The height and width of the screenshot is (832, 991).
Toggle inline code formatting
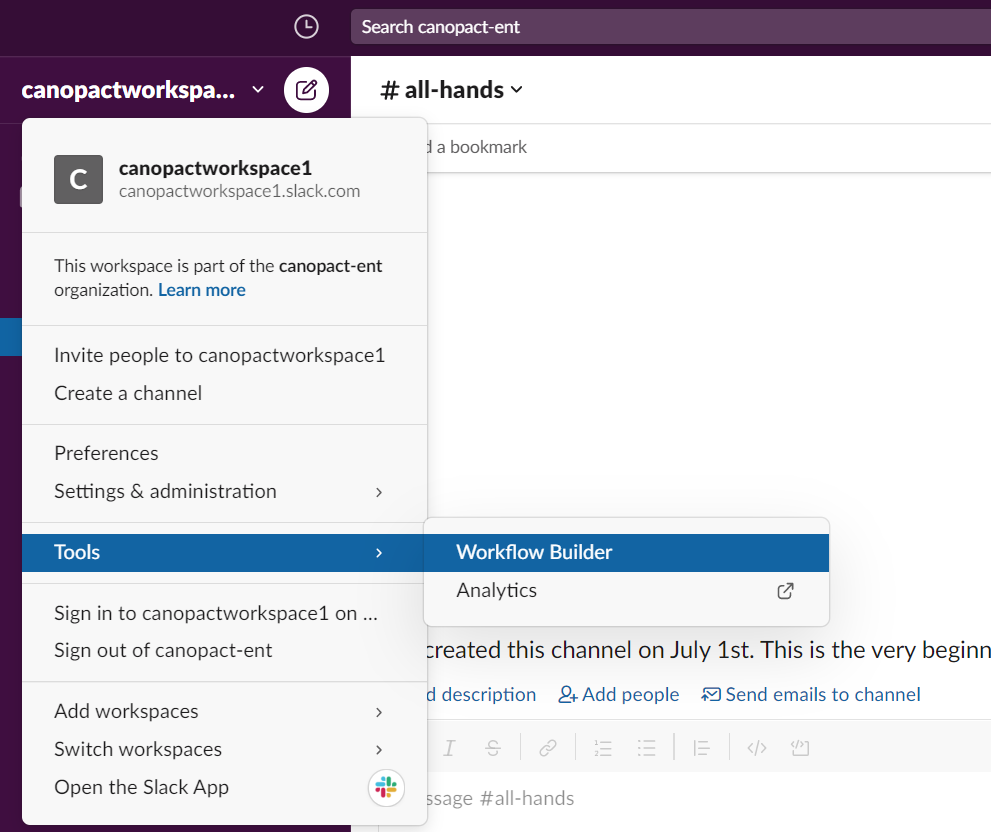757,748
